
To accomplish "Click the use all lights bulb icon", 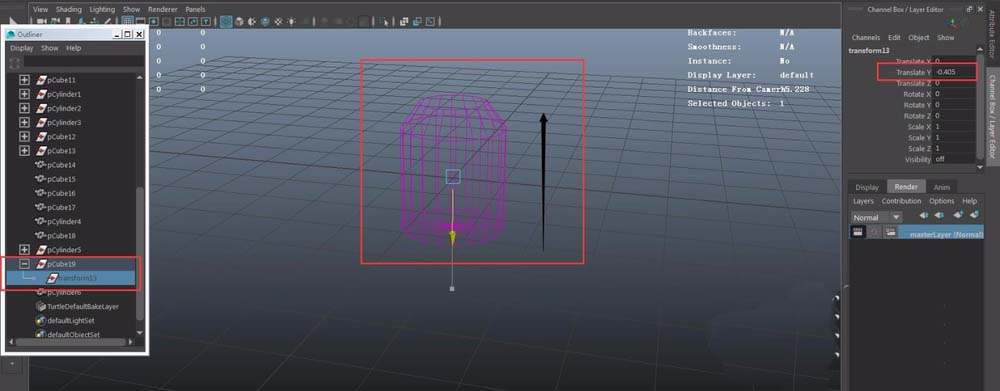I will click(291, 22).
